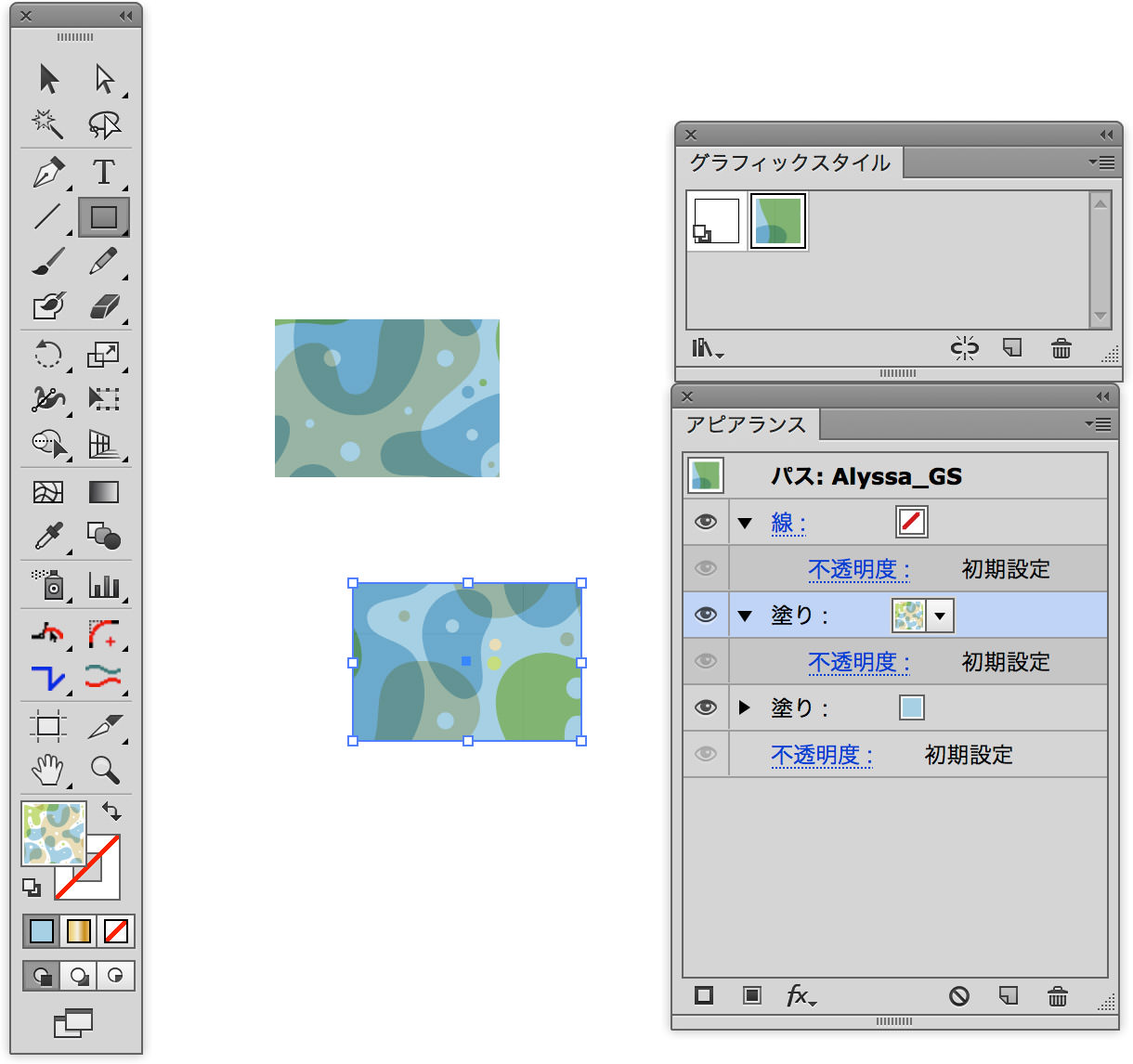The width and height of the screenshot is (1133, 1064).
Task: Enable Draw Behind mode
Action: coord(79,976)
